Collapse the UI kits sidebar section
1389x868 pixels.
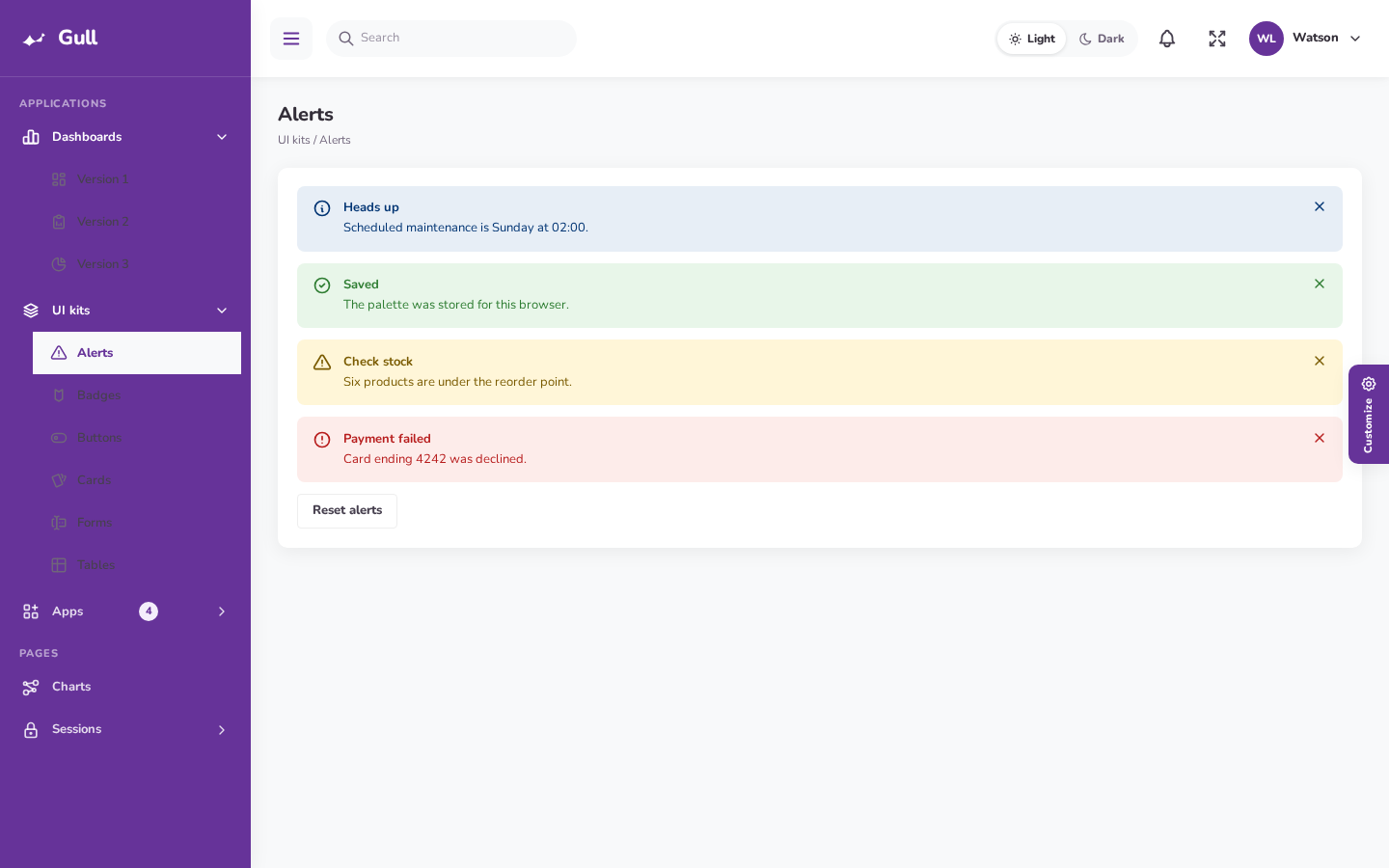click(x=125, y=311)
